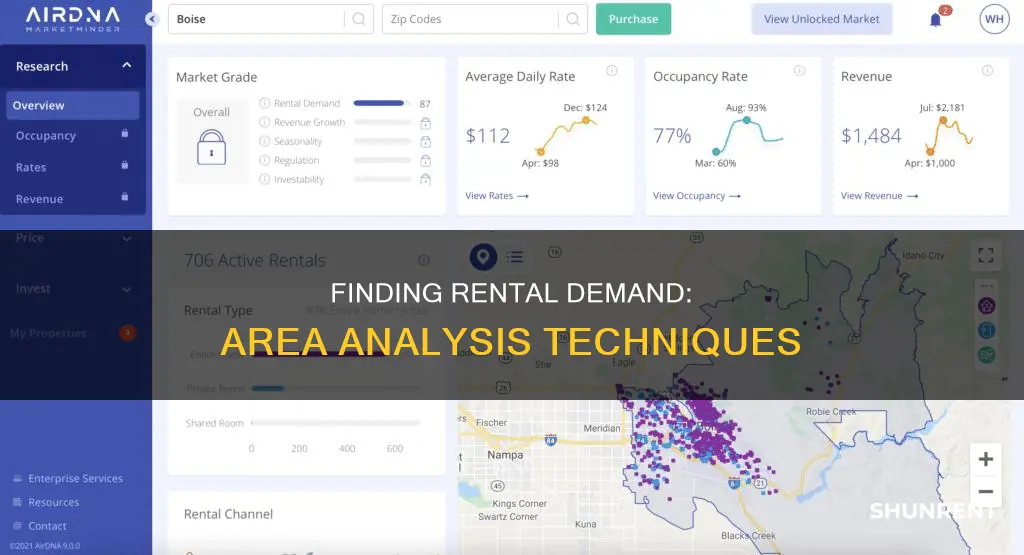Click the Shared Room chart label

[214, 423]
